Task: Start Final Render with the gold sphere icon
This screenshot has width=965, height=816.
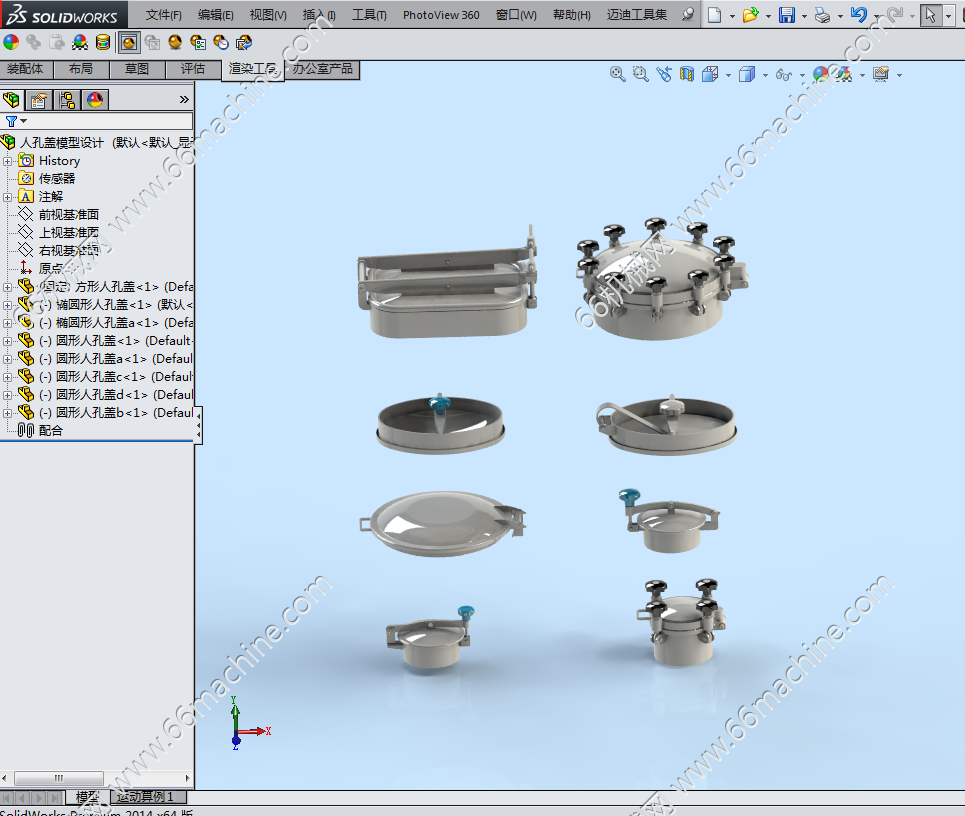Action: pos(175,42)
